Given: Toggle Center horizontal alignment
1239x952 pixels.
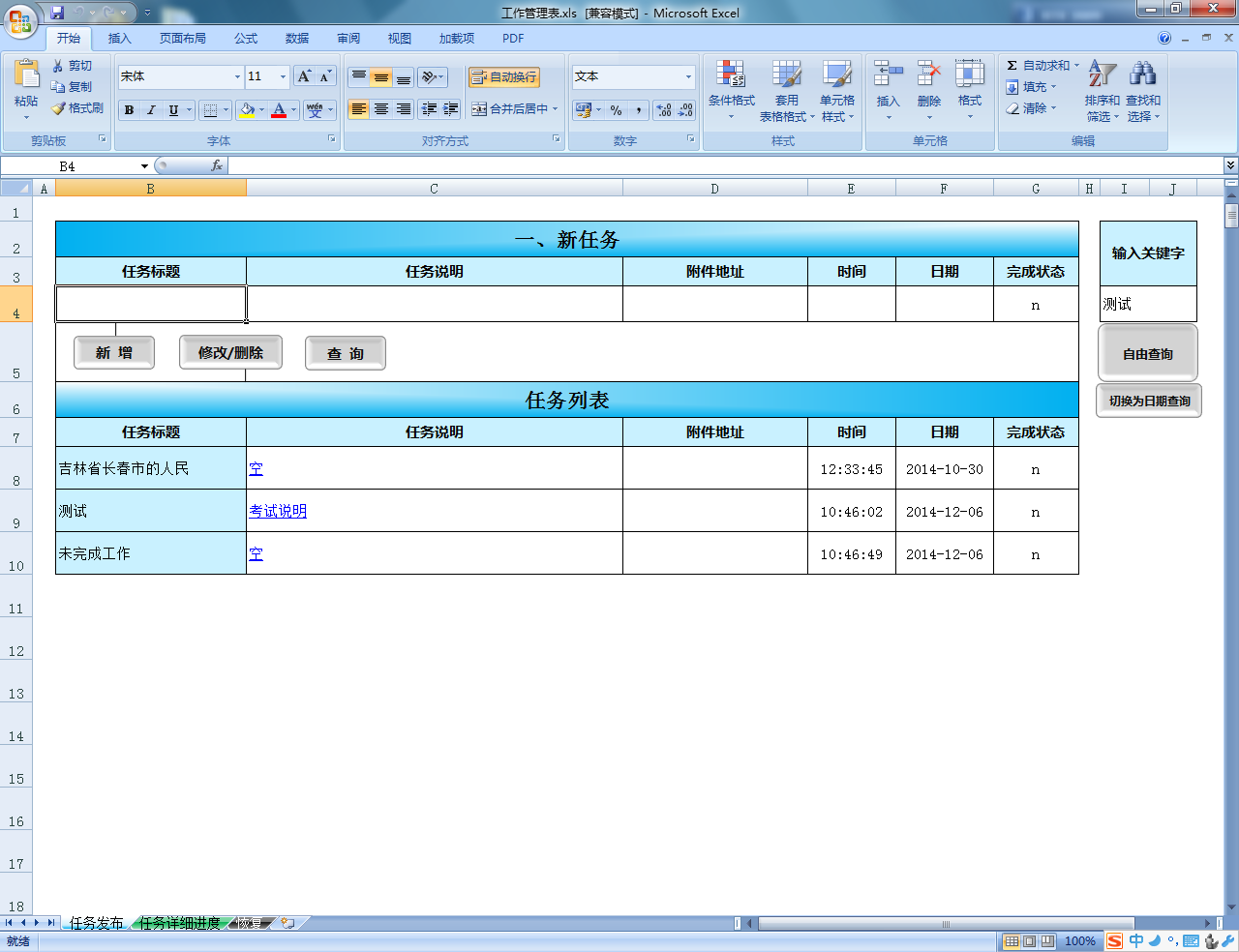Looking at the screenshot, I should click(381, 109).
